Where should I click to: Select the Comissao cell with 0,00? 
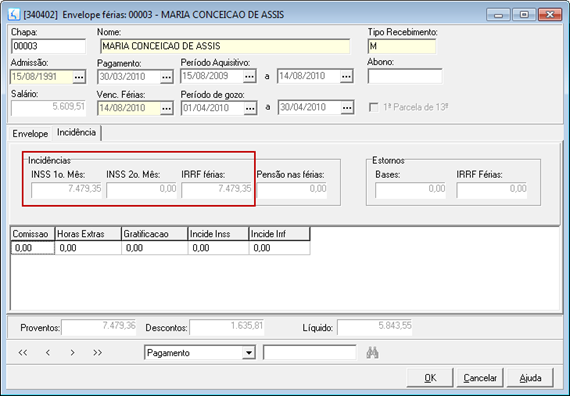click(x=33, y=248)
